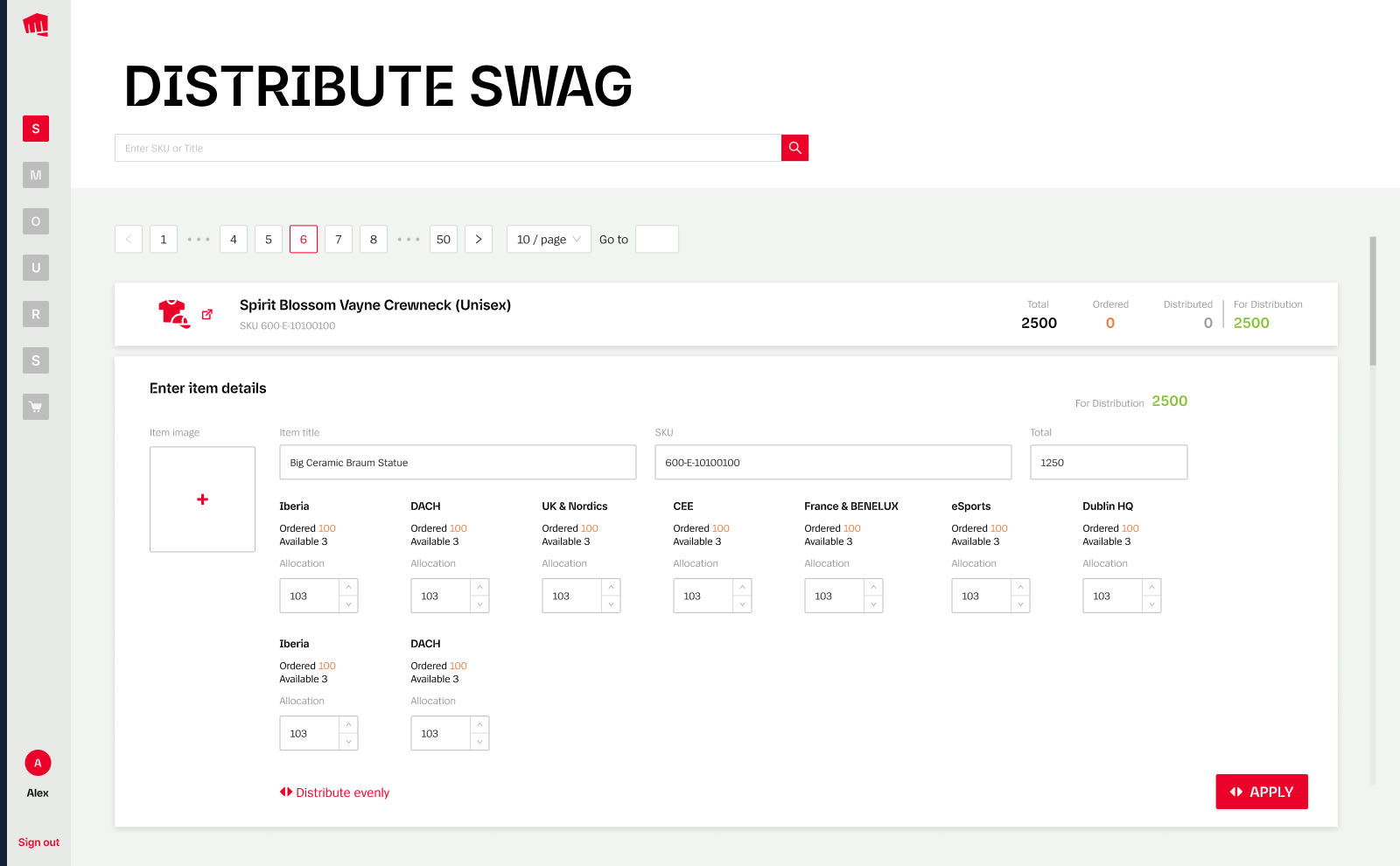Open the shopping cart in sidebar

point(36,407)
